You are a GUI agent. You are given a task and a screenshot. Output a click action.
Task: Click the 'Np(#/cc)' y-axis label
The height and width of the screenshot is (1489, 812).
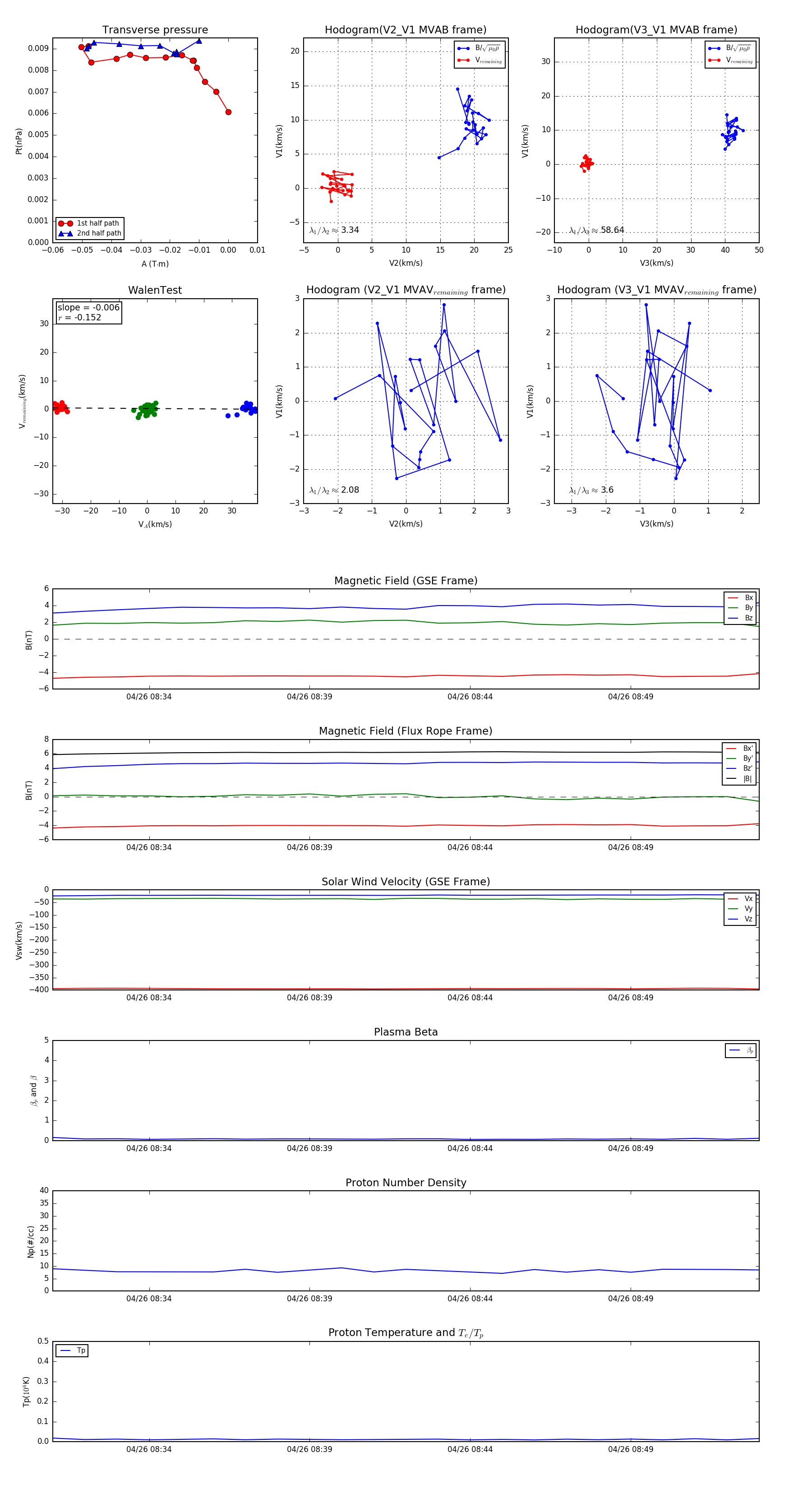(31, 1241)
